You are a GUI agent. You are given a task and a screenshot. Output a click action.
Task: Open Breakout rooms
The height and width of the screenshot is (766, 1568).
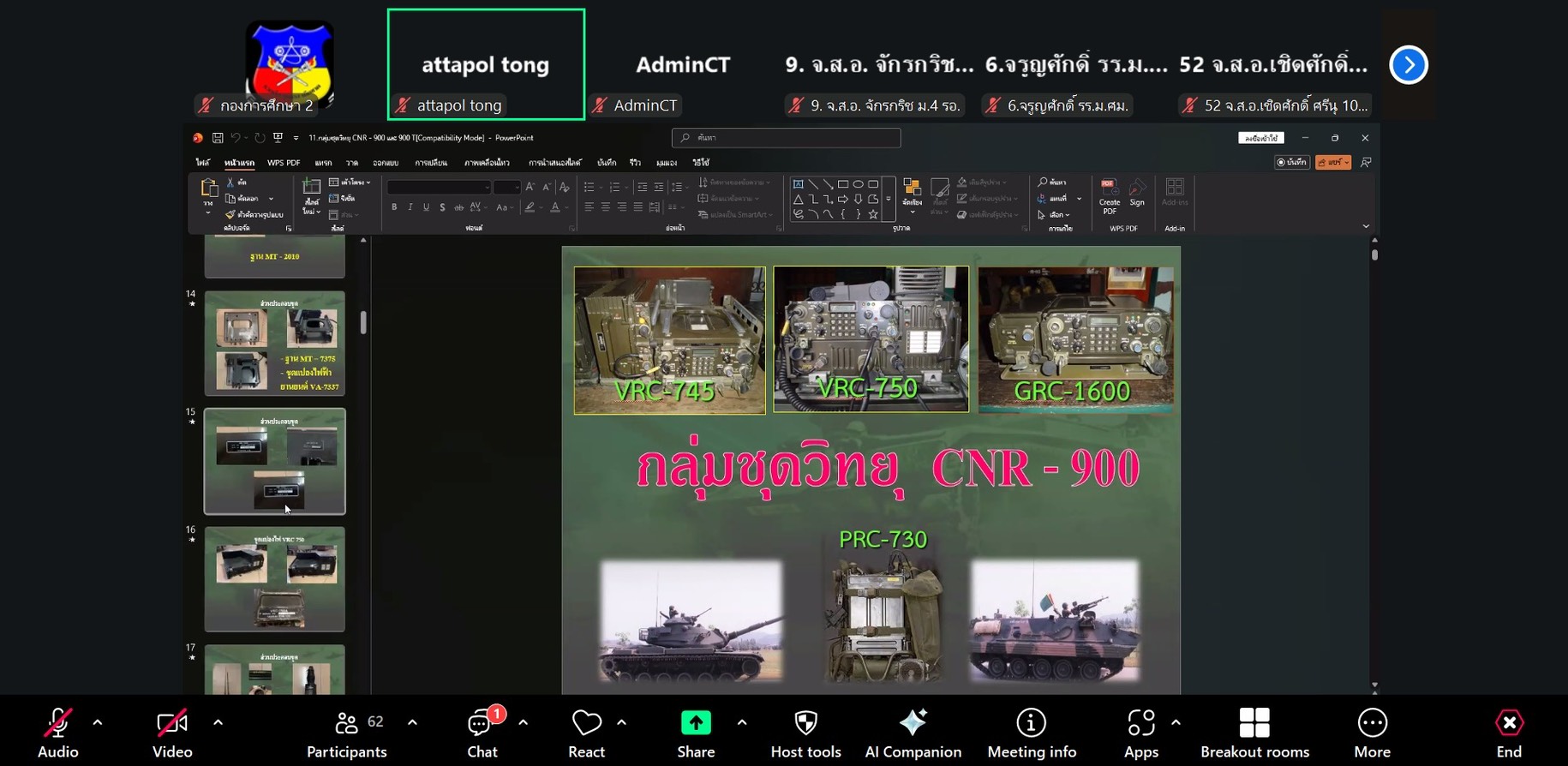1254,733
